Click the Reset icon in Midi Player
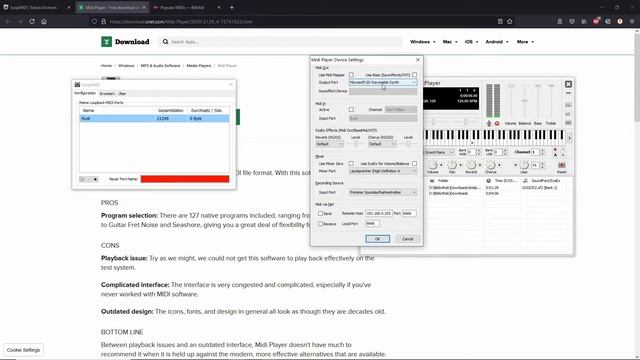Screen dimensions: 640x360 562,165
